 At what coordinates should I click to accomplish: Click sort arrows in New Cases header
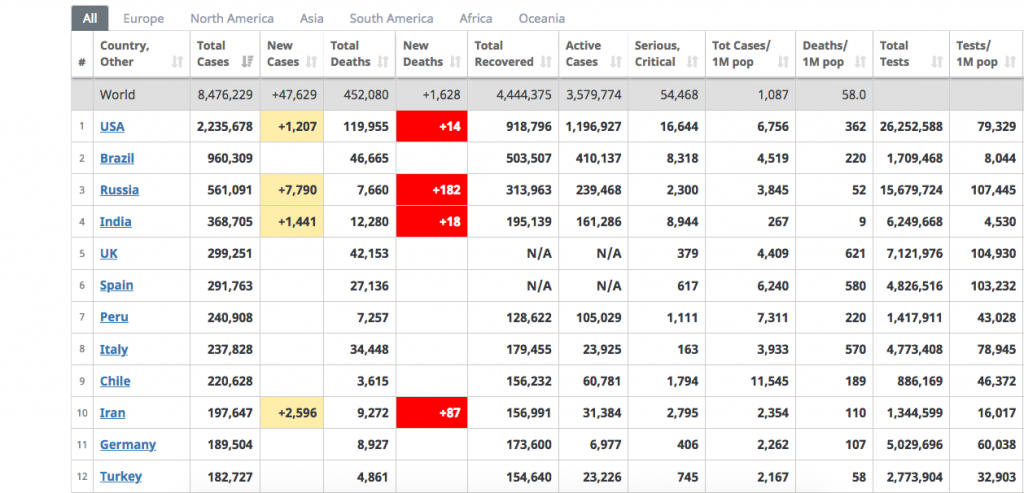click(x=312, y=62)
